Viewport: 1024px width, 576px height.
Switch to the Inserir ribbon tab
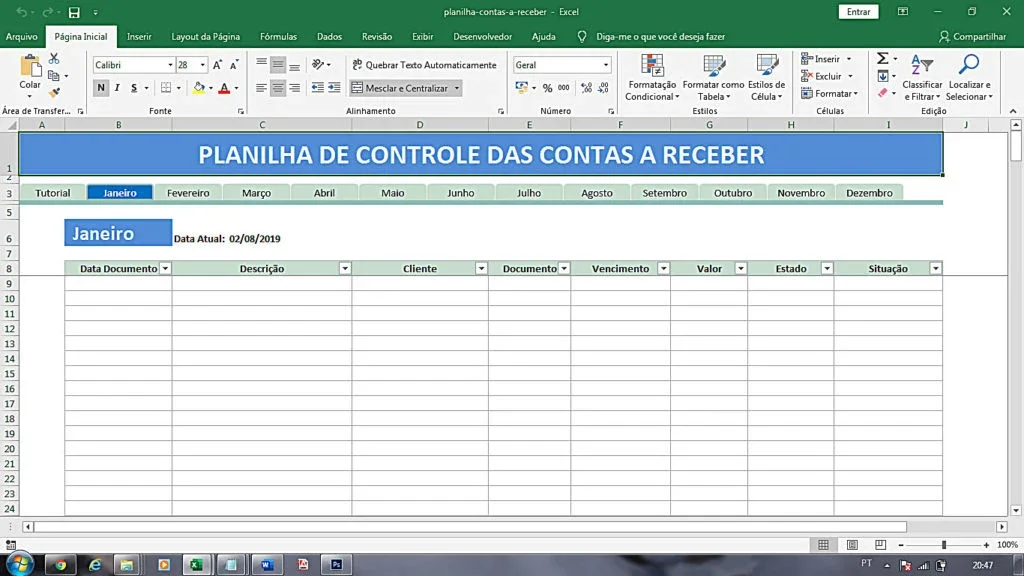point(139,37)
